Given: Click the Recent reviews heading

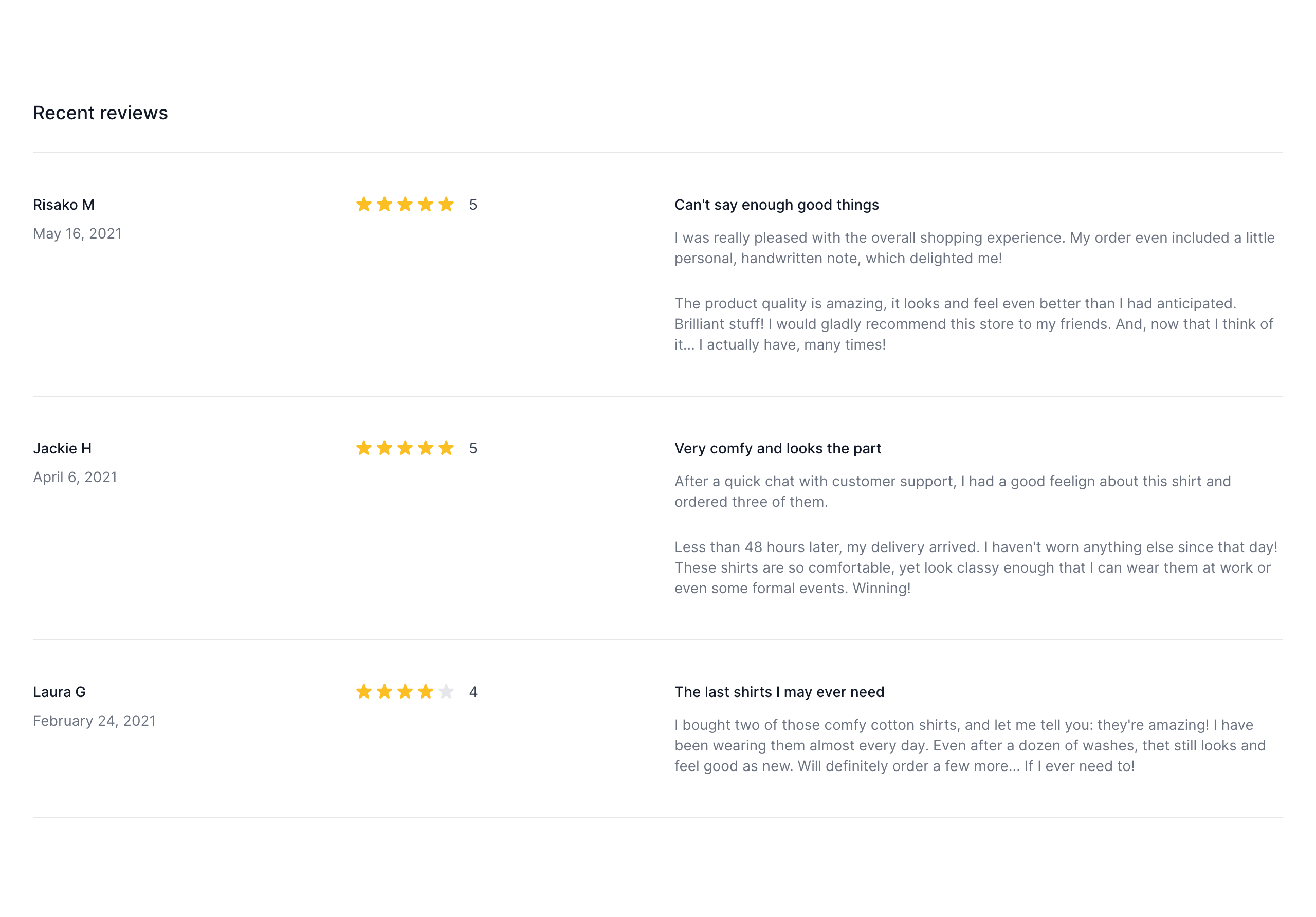Looking at the screenshot, I should point(100,113).
